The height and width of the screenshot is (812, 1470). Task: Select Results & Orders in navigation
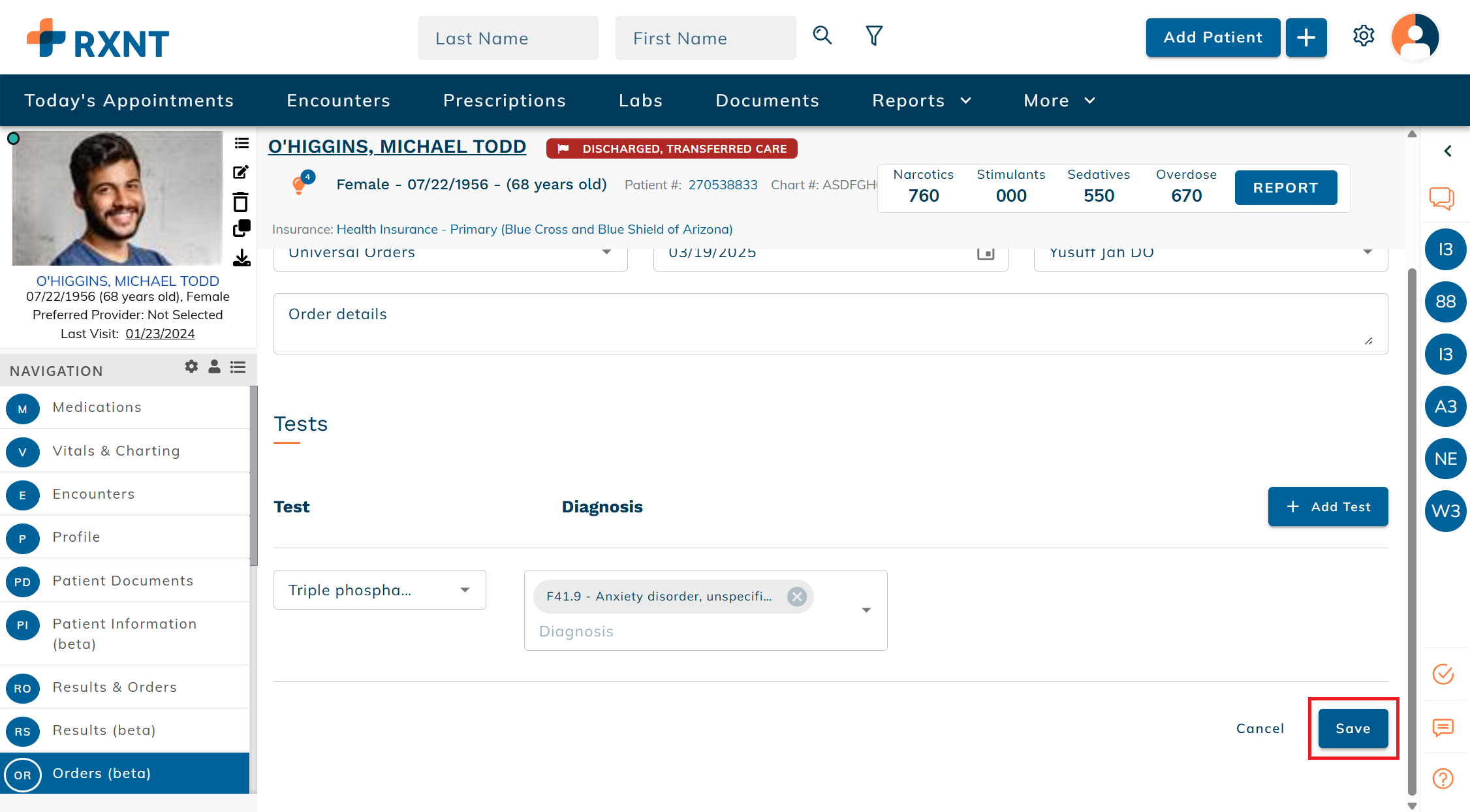coord(125,687)
